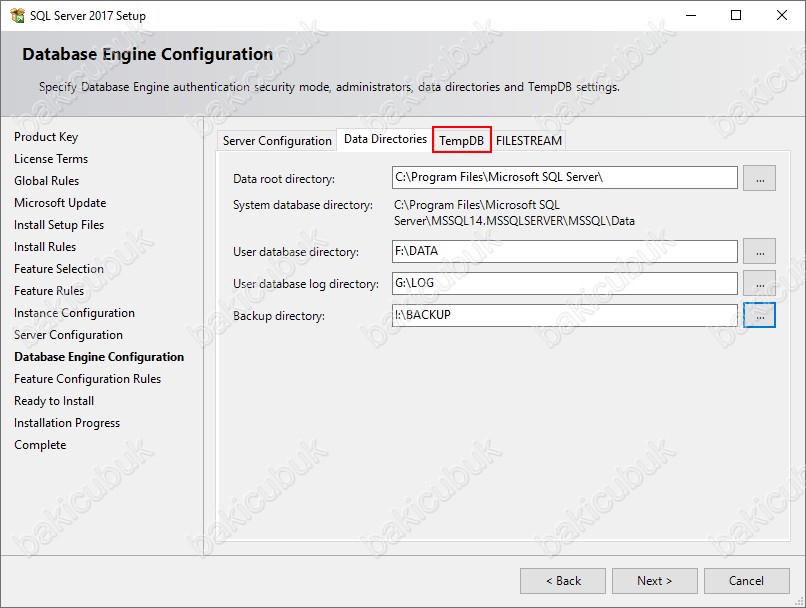Select the Feature Selection step

pyautogui.click(x=59, y=269)
